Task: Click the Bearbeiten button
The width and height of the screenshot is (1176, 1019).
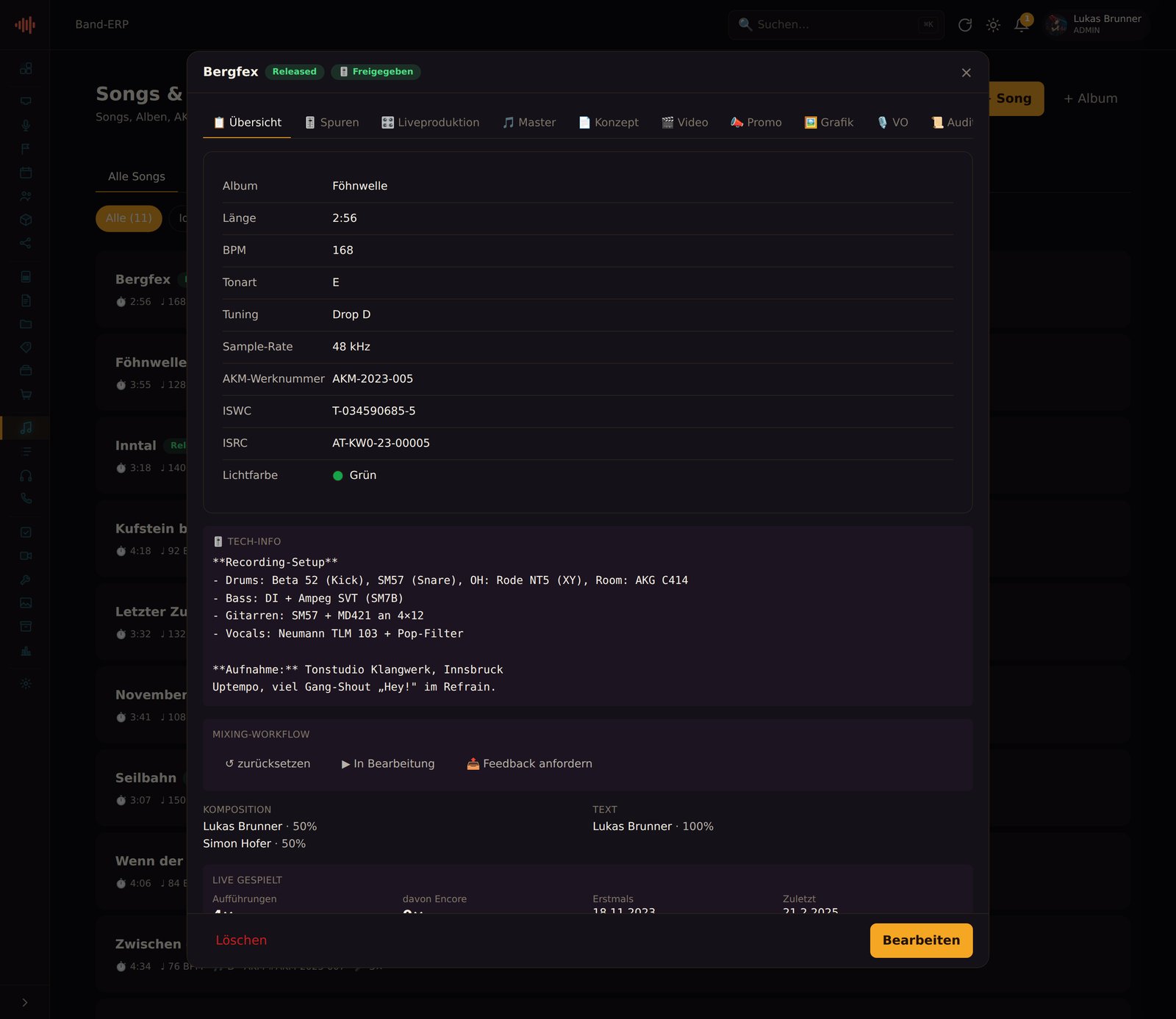Action: [921, 940]
